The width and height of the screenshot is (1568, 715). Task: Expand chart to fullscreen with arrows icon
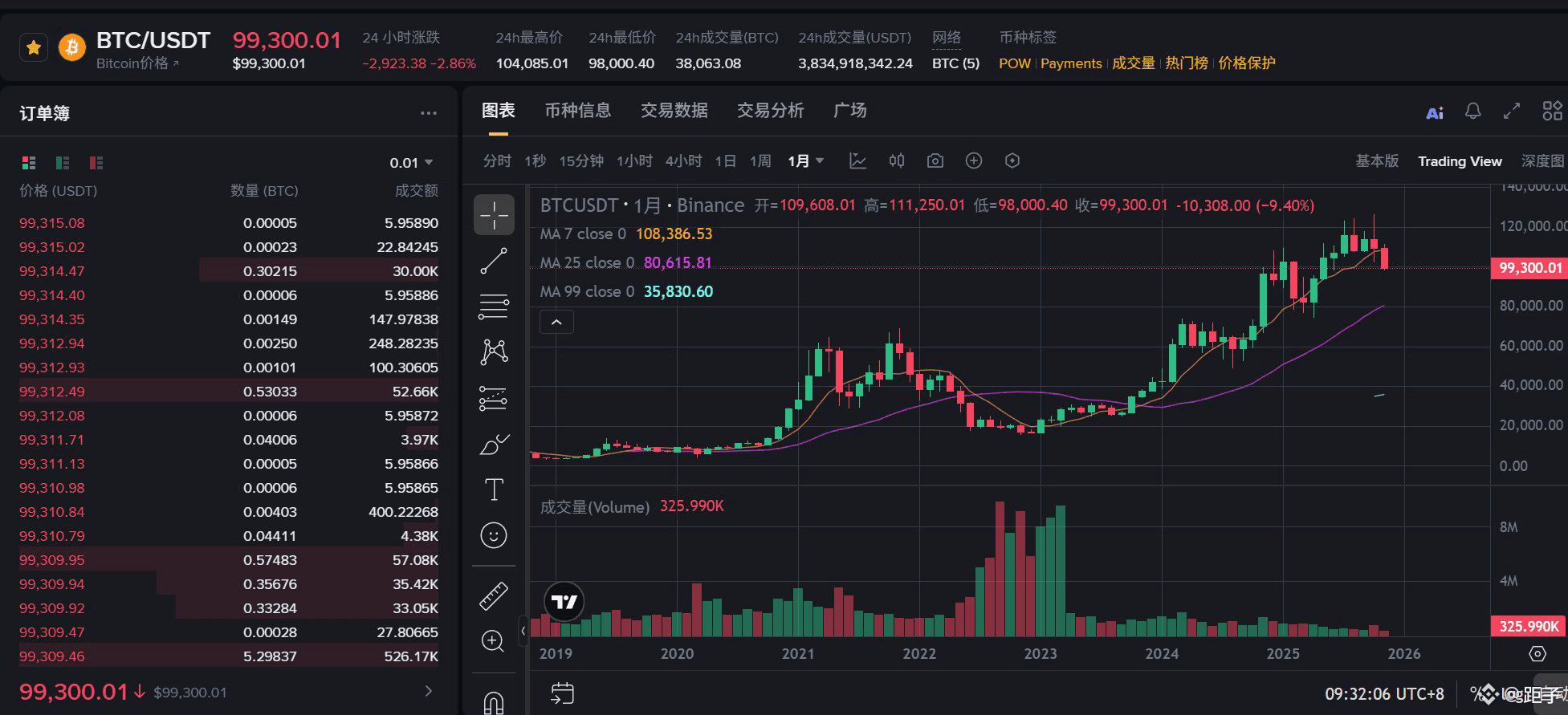pos(1511,112)
